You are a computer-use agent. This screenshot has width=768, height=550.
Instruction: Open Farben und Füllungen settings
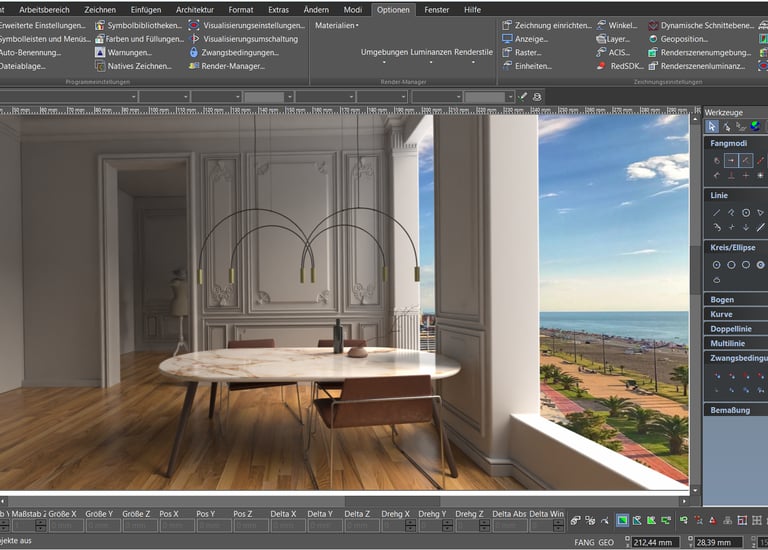[139, 39]
